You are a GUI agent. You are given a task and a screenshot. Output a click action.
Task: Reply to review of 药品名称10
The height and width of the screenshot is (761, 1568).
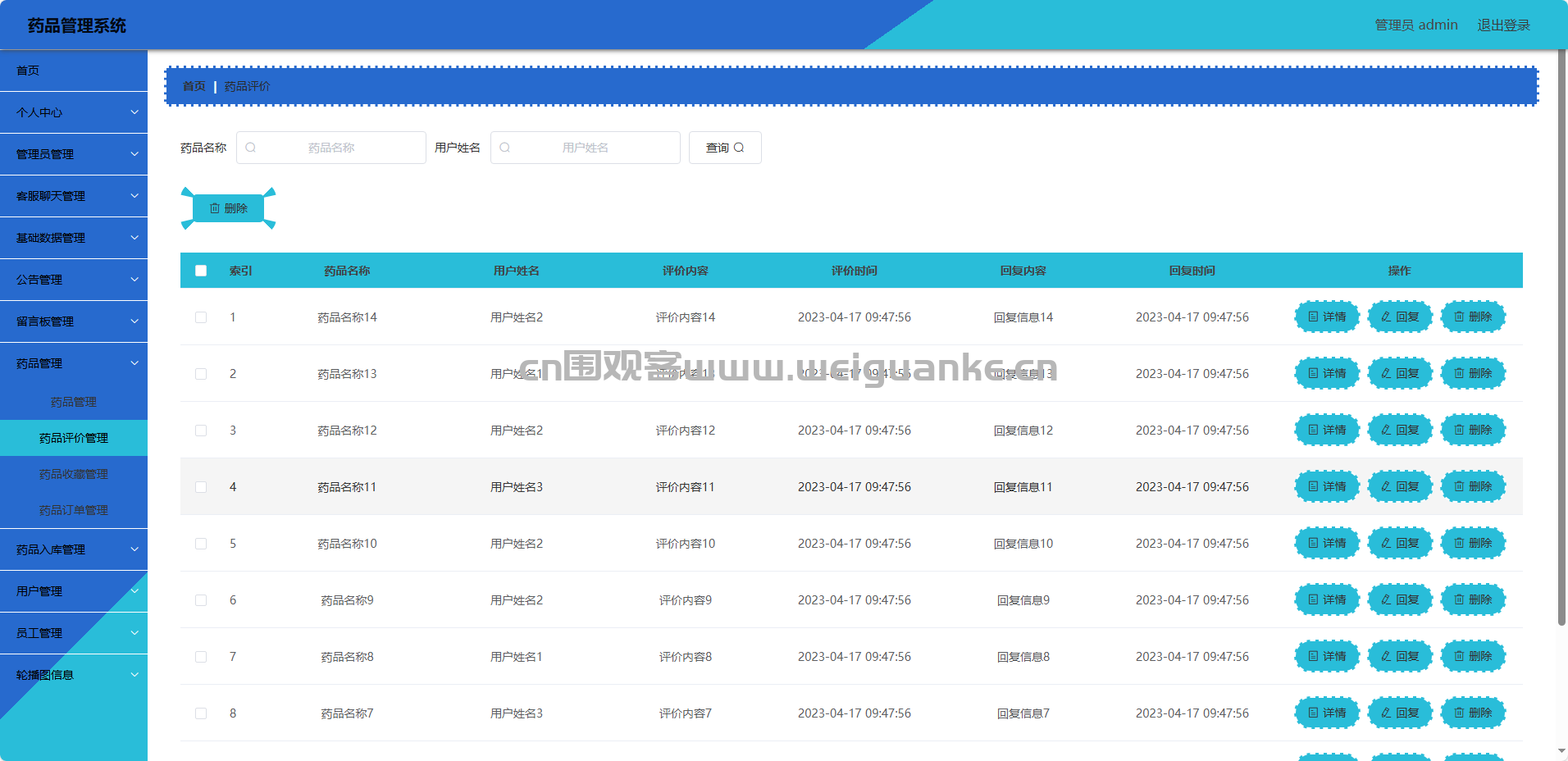click(1399, 543)
